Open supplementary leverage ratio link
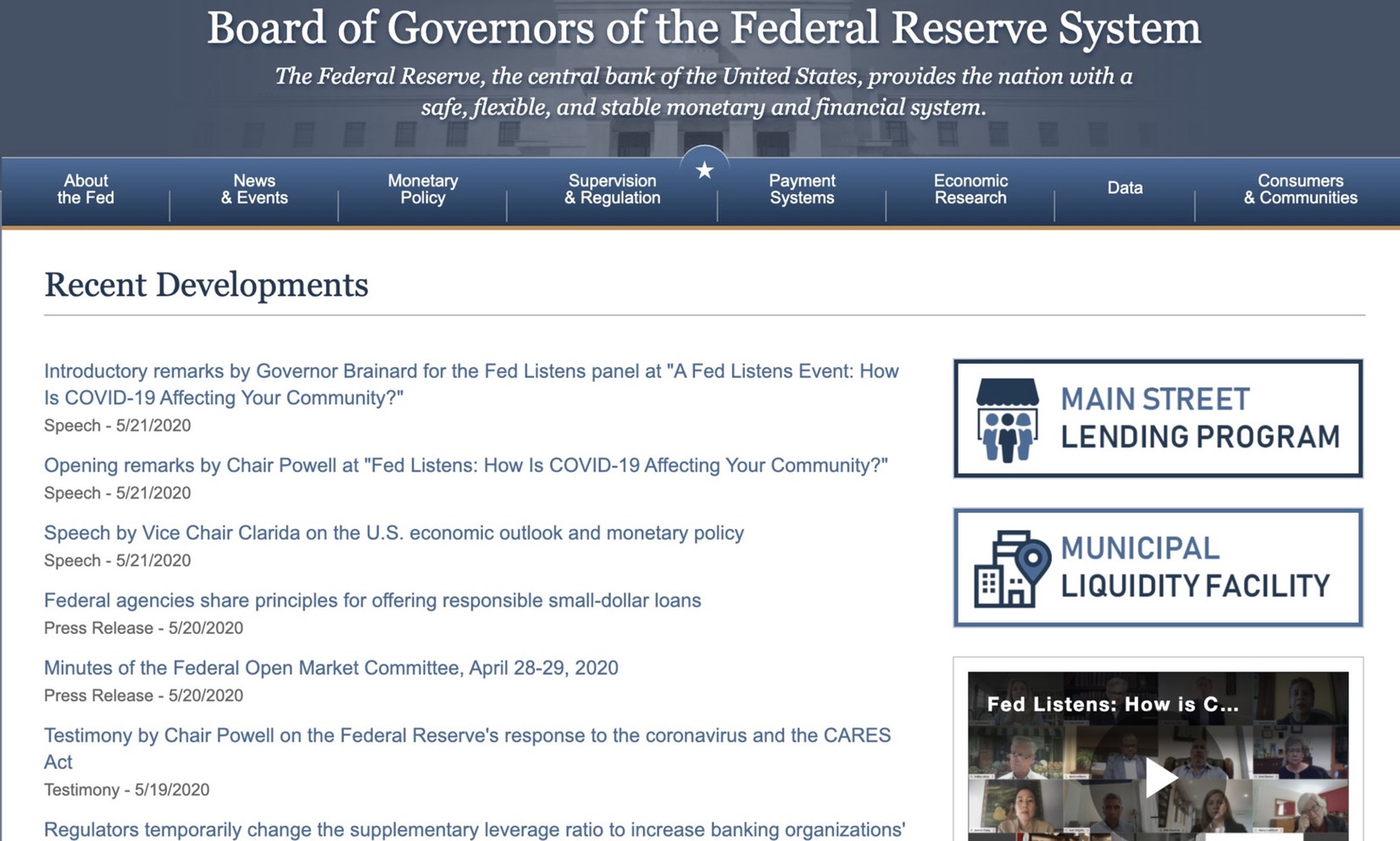This screenshot has width=1400, height=841. tap(475, 830)
